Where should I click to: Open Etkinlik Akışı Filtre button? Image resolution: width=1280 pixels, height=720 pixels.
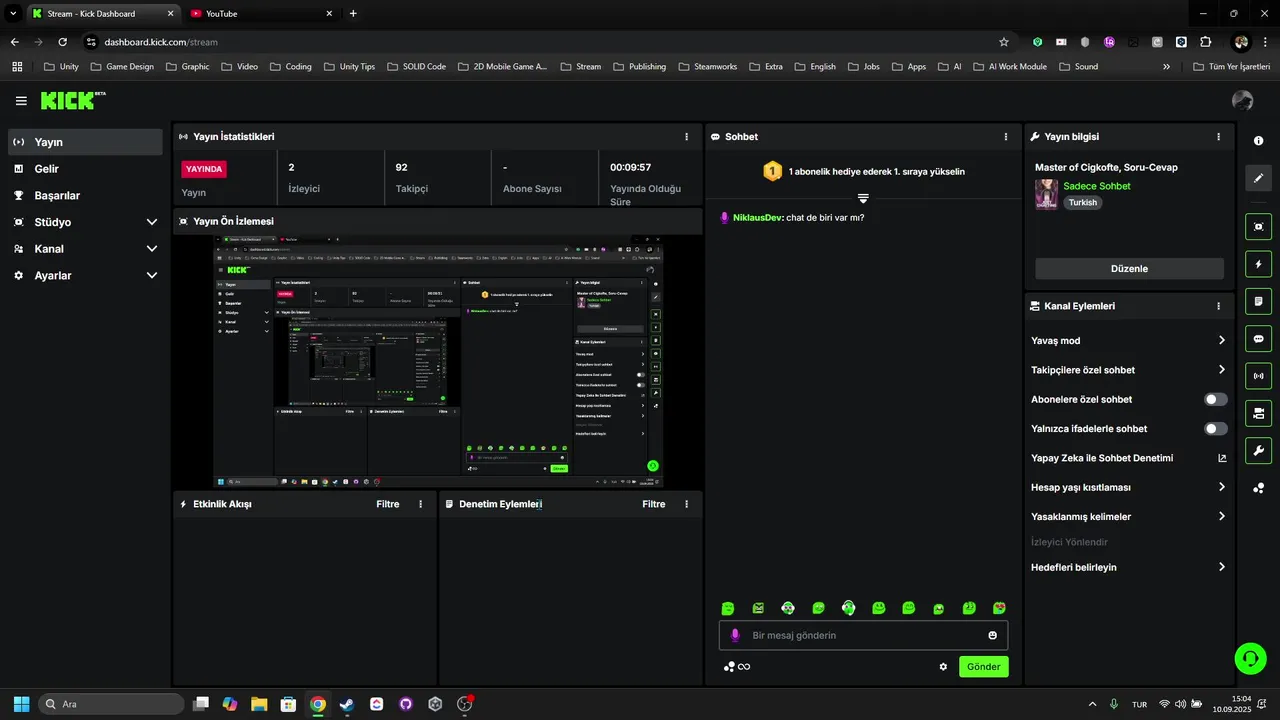pyautogui.click(x=388, y=504)
